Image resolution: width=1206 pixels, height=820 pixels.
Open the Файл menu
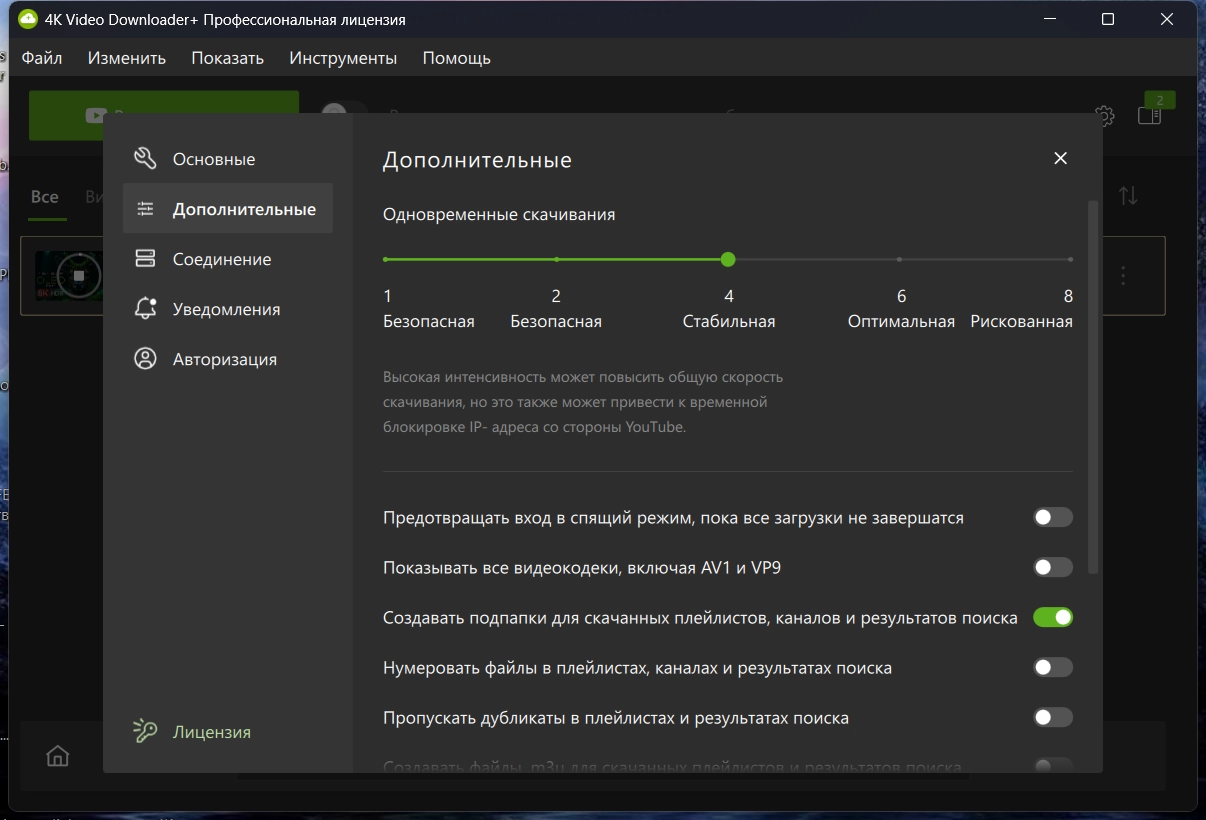coord(41,58)
